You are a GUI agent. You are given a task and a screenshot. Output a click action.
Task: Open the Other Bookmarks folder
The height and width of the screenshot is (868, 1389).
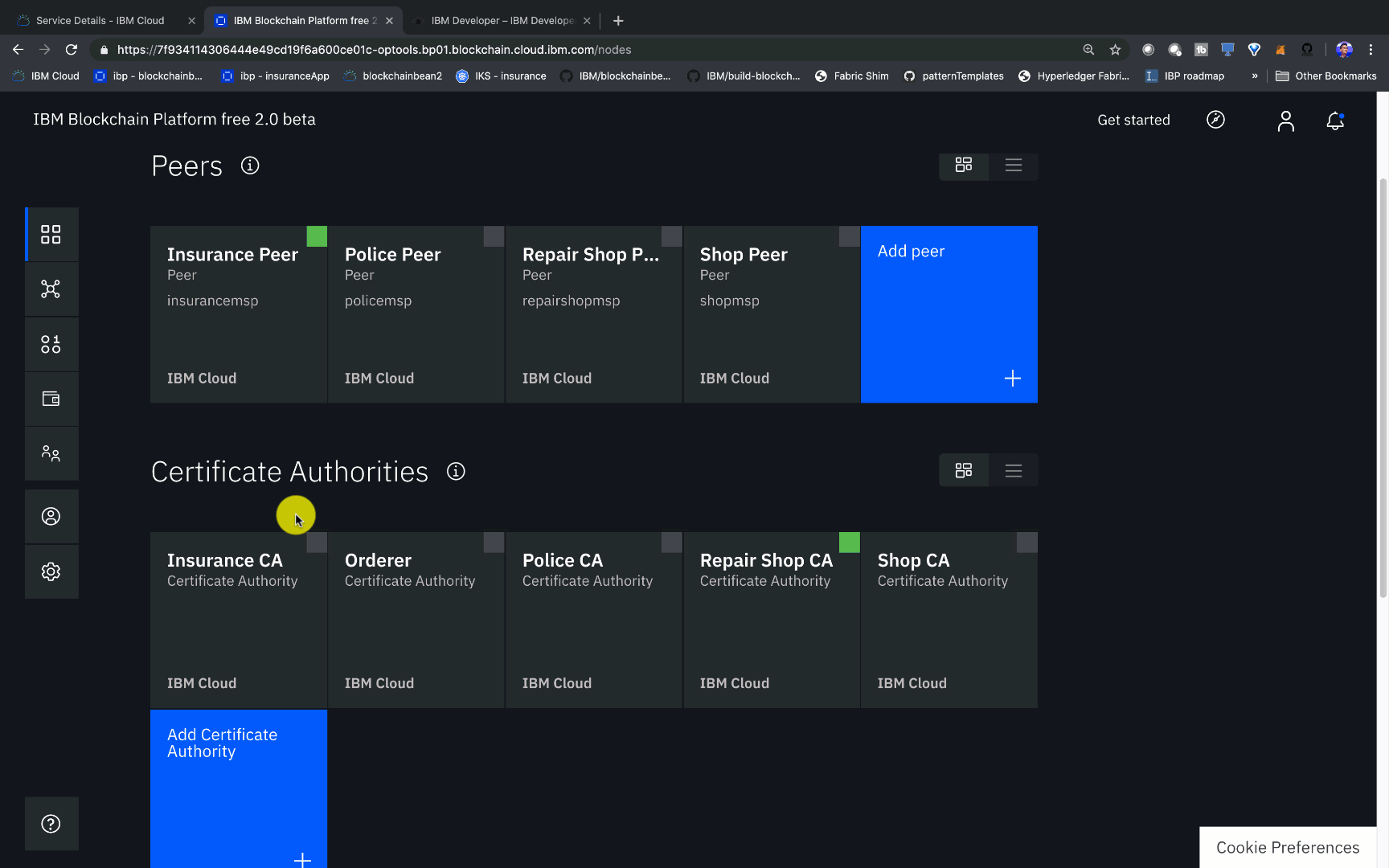(x=1326, y=76)
